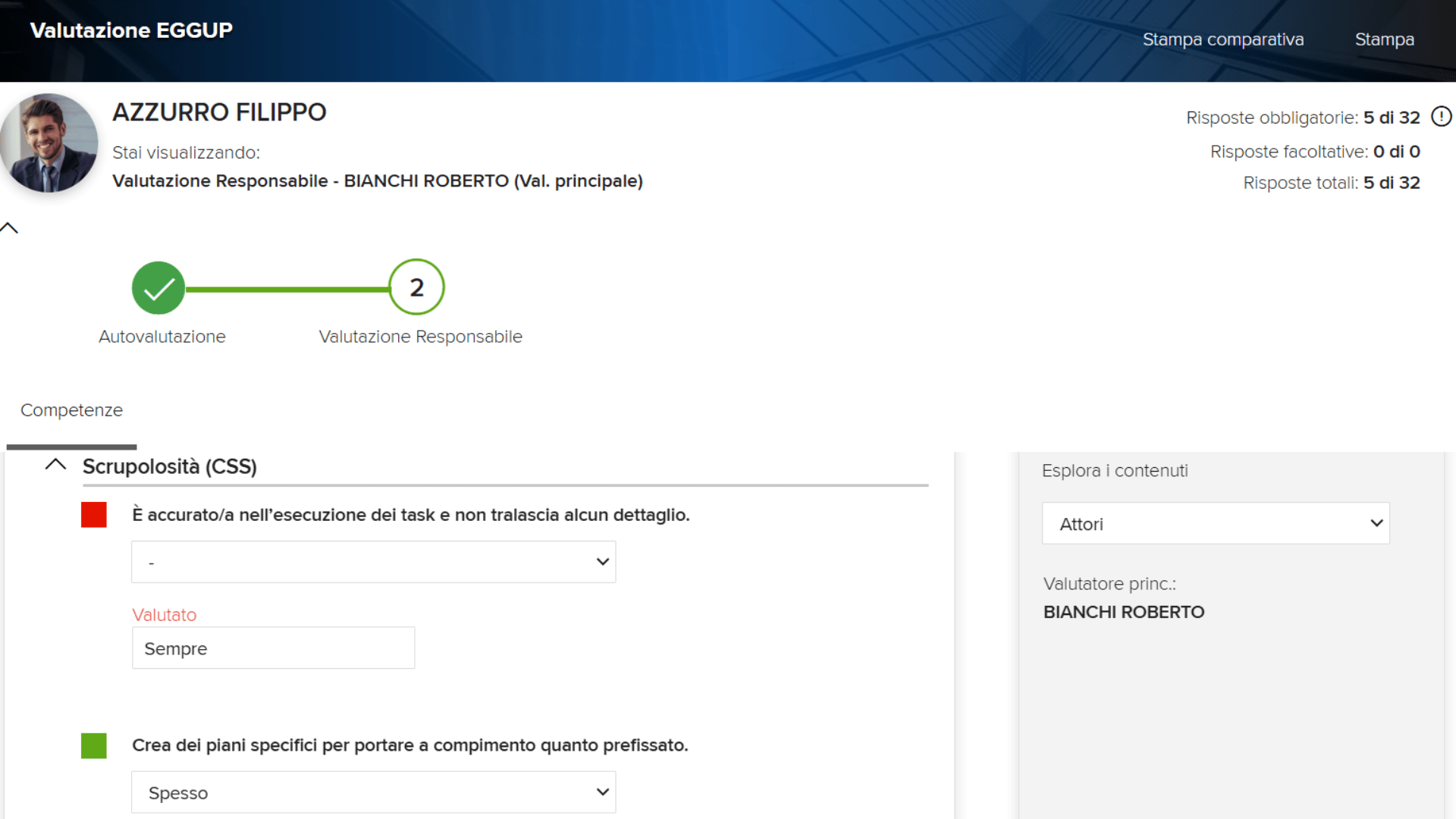Viewport: 1456px width, 819px height.
Task: Click the Valutazione Responsabile - BIANCHI ROBERTO line
Action: [x=378, y=181]
